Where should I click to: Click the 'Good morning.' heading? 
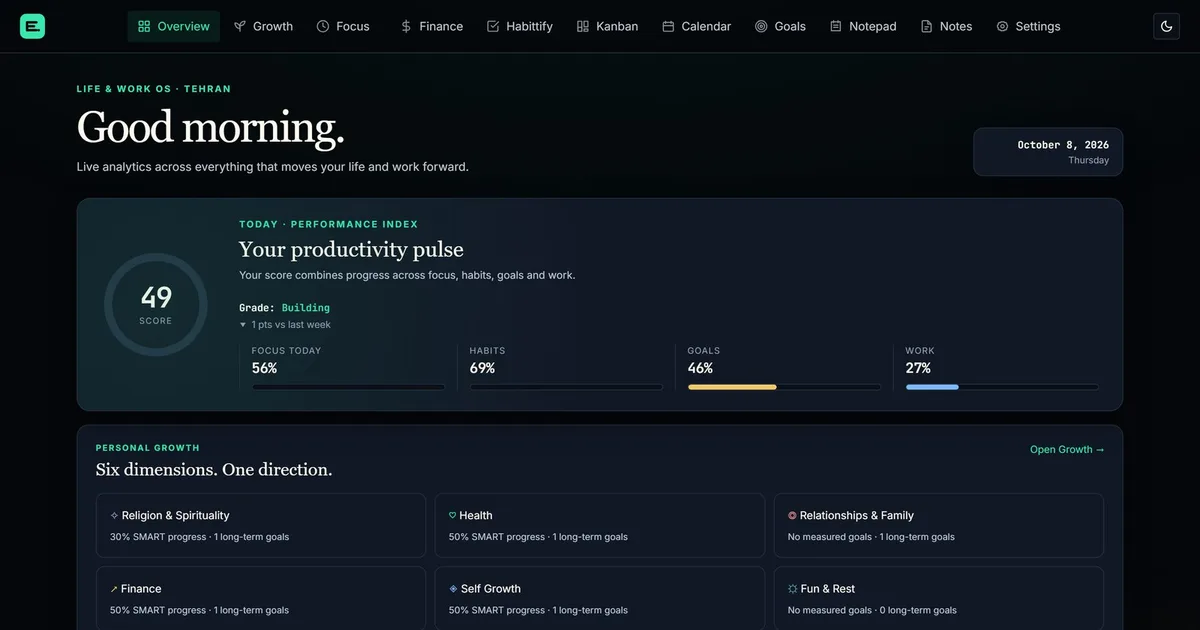coord(211,127)
